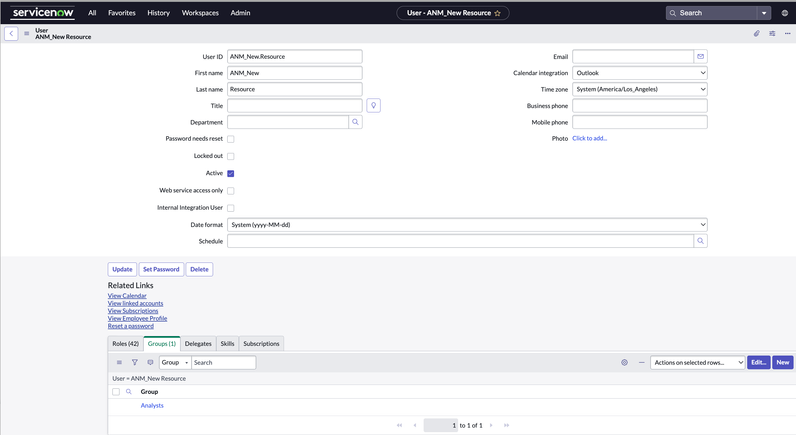This screenshot has width=796, height=435.
Task: Open the globe icon in the top bar
Action: [x=785, y=13]
